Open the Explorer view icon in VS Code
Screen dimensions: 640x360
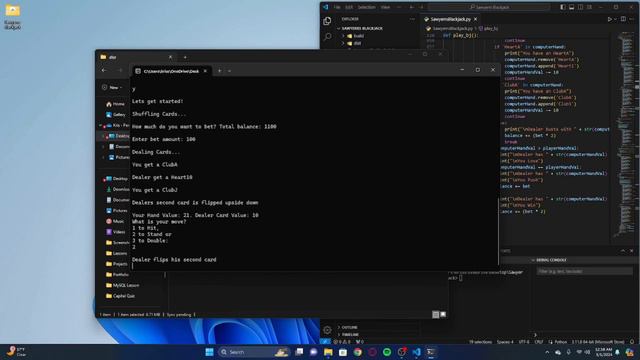(x=327, y=21)
